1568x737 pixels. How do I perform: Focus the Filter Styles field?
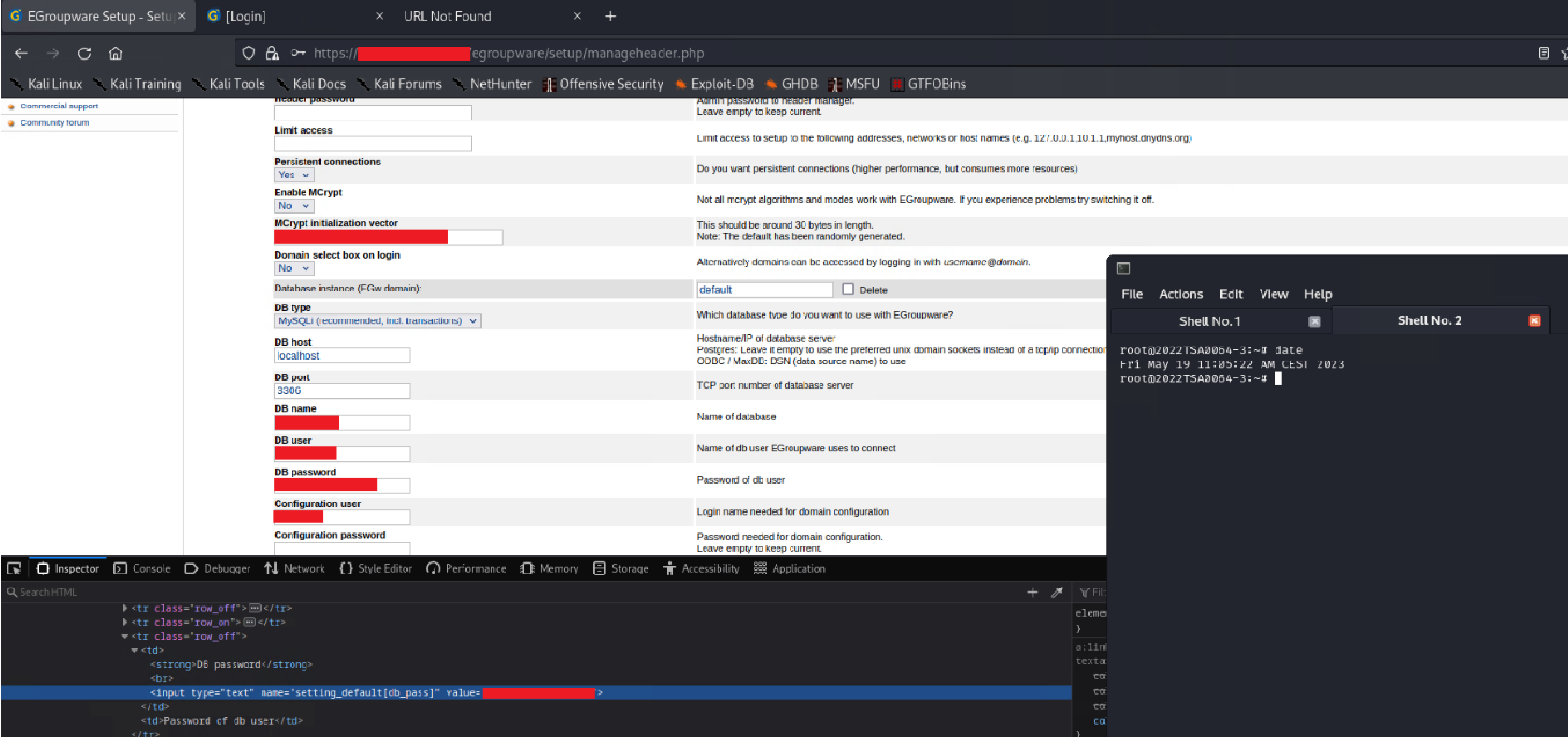[1091, 592]
